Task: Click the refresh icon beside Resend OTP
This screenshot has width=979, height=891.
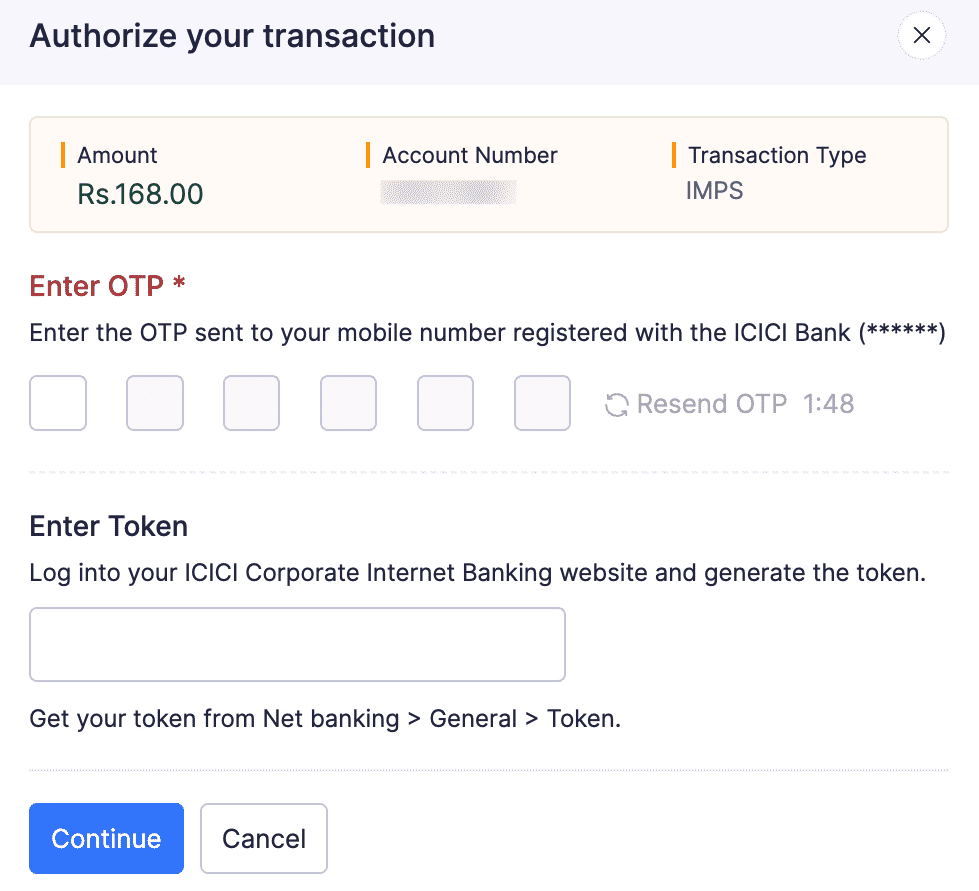Action: click(x=620, y=403)
